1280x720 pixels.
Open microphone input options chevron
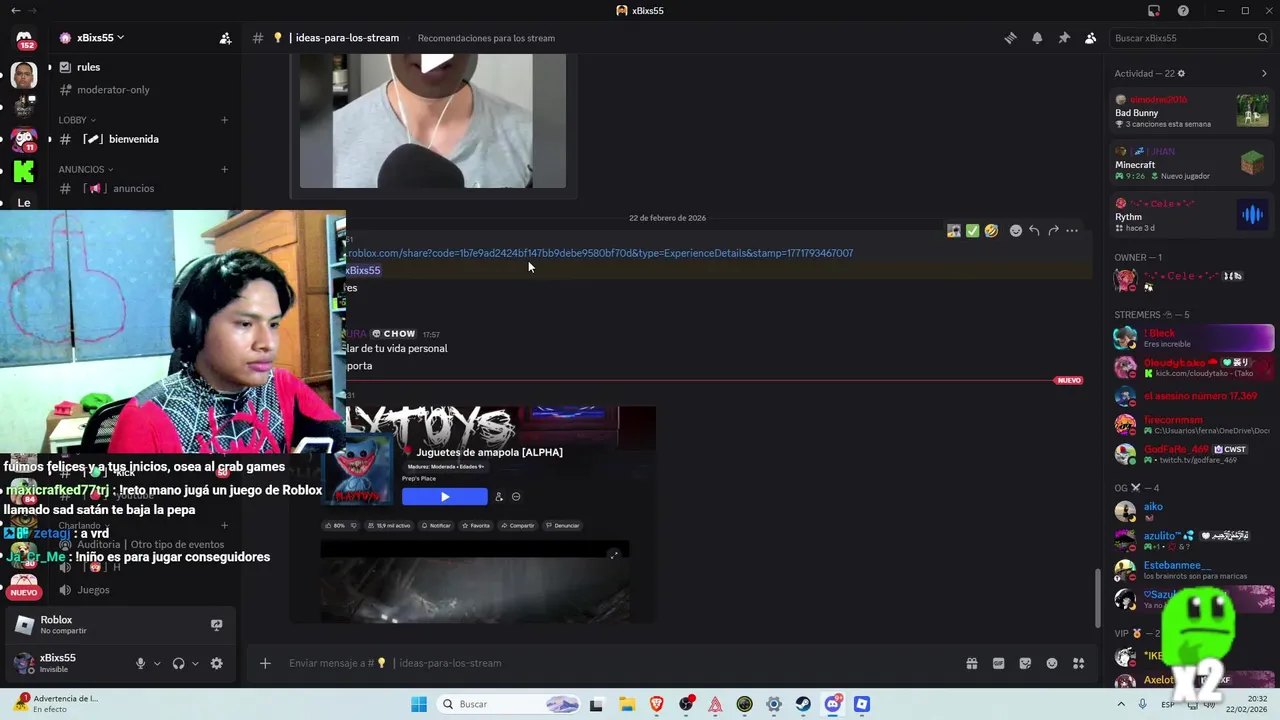(x=157, y=664)
